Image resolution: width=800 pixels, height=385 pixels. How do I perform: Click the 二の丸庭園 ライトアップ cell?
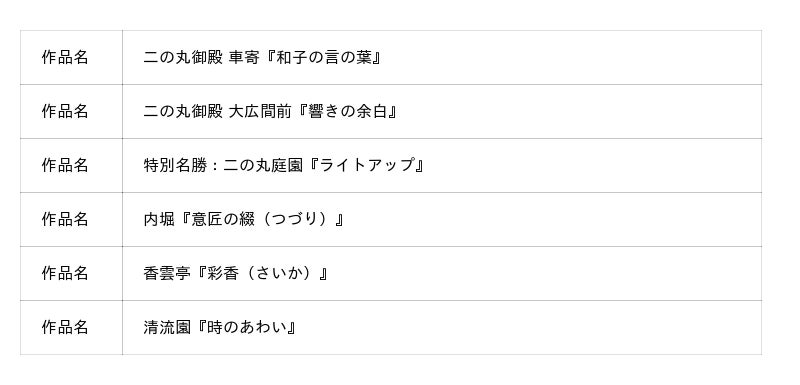pos(442,165)
